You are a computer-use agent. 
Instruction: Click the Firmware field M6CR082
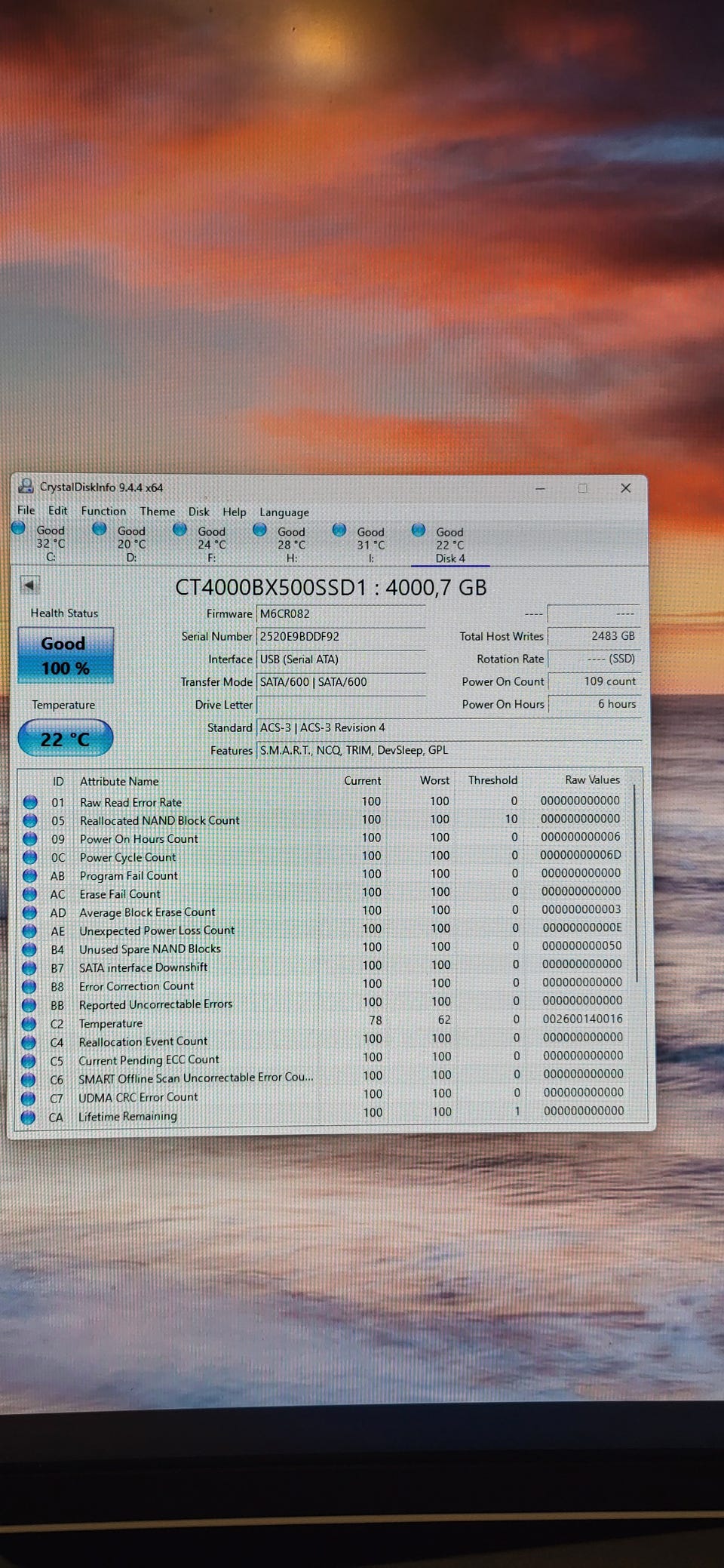(341, 614)
